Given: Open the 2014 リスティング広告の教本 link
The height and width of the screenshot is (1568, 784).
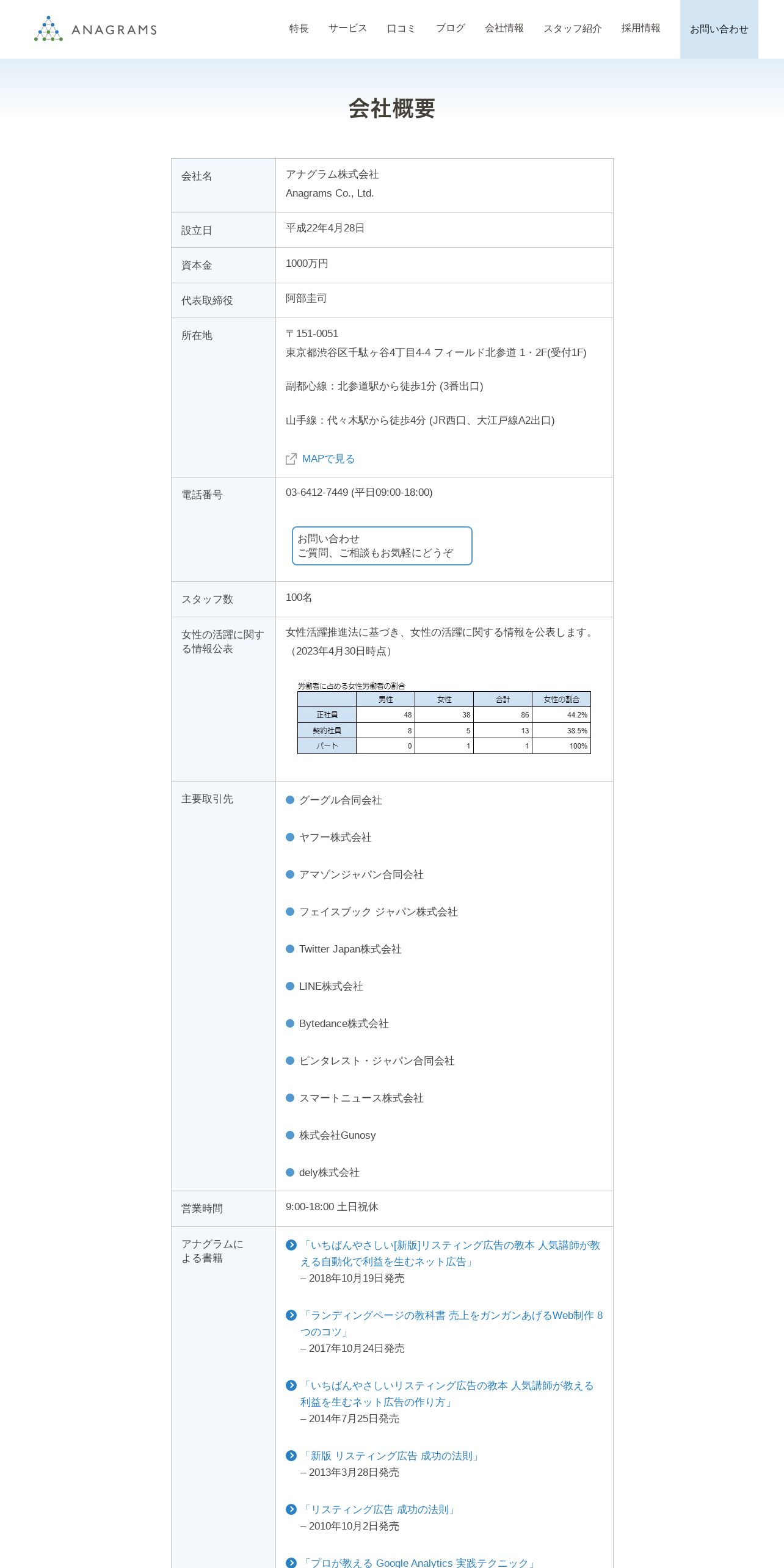Looking at the screenshot, I should coord(447,1393).
